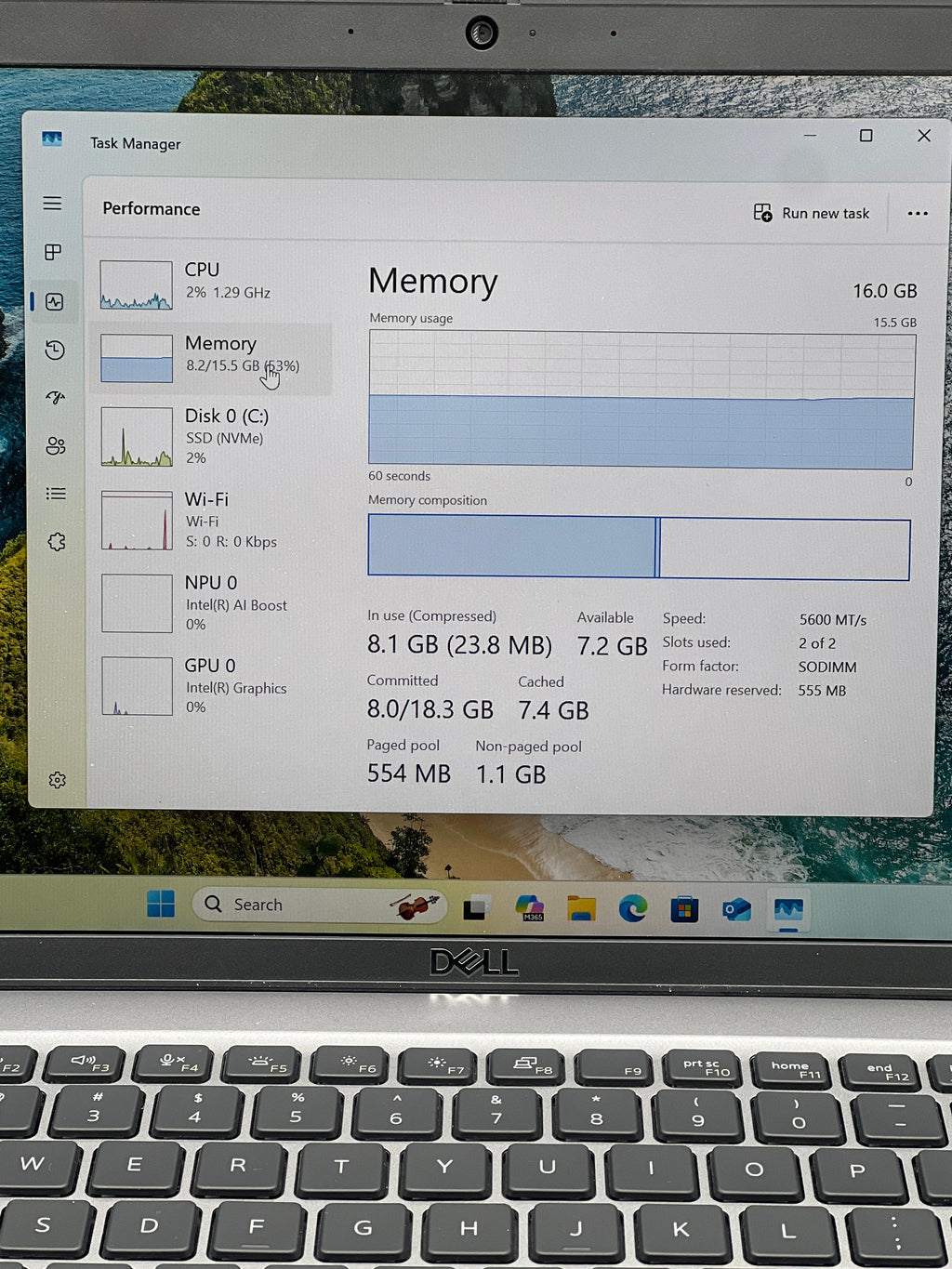Click the Slots used 2 of 2 value

817,643
